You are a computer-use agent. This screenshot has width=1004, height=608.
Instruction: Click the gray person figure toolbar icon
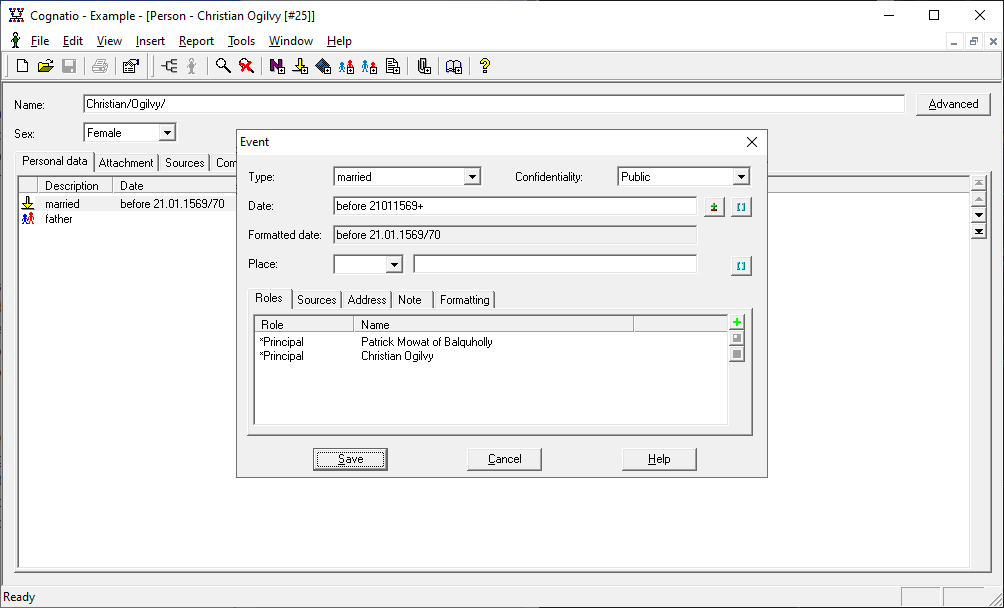tap(191, 66)
